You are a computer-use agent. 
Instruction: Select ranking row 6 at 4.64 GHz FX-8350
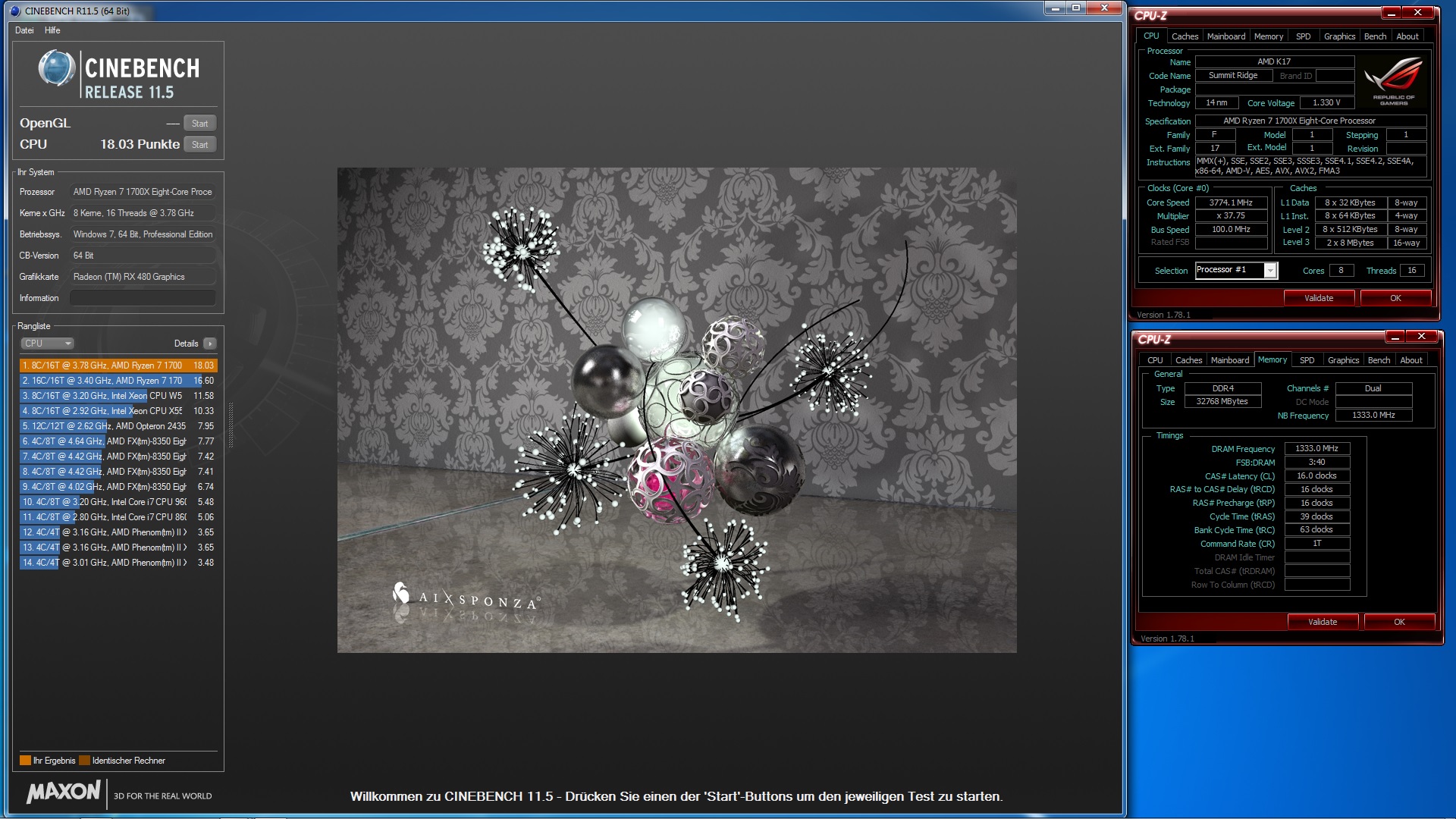pyautogui.click(x=118, y=441)
